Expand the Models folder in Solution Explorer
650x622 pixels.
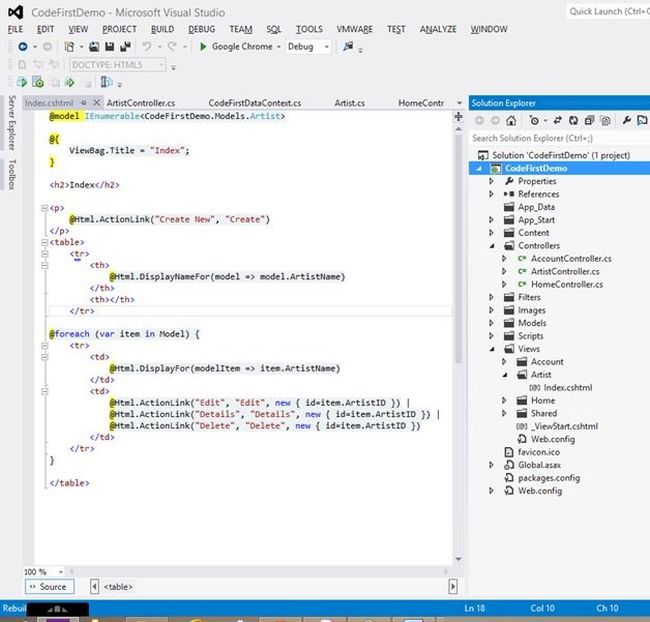(x=491, y=323)
